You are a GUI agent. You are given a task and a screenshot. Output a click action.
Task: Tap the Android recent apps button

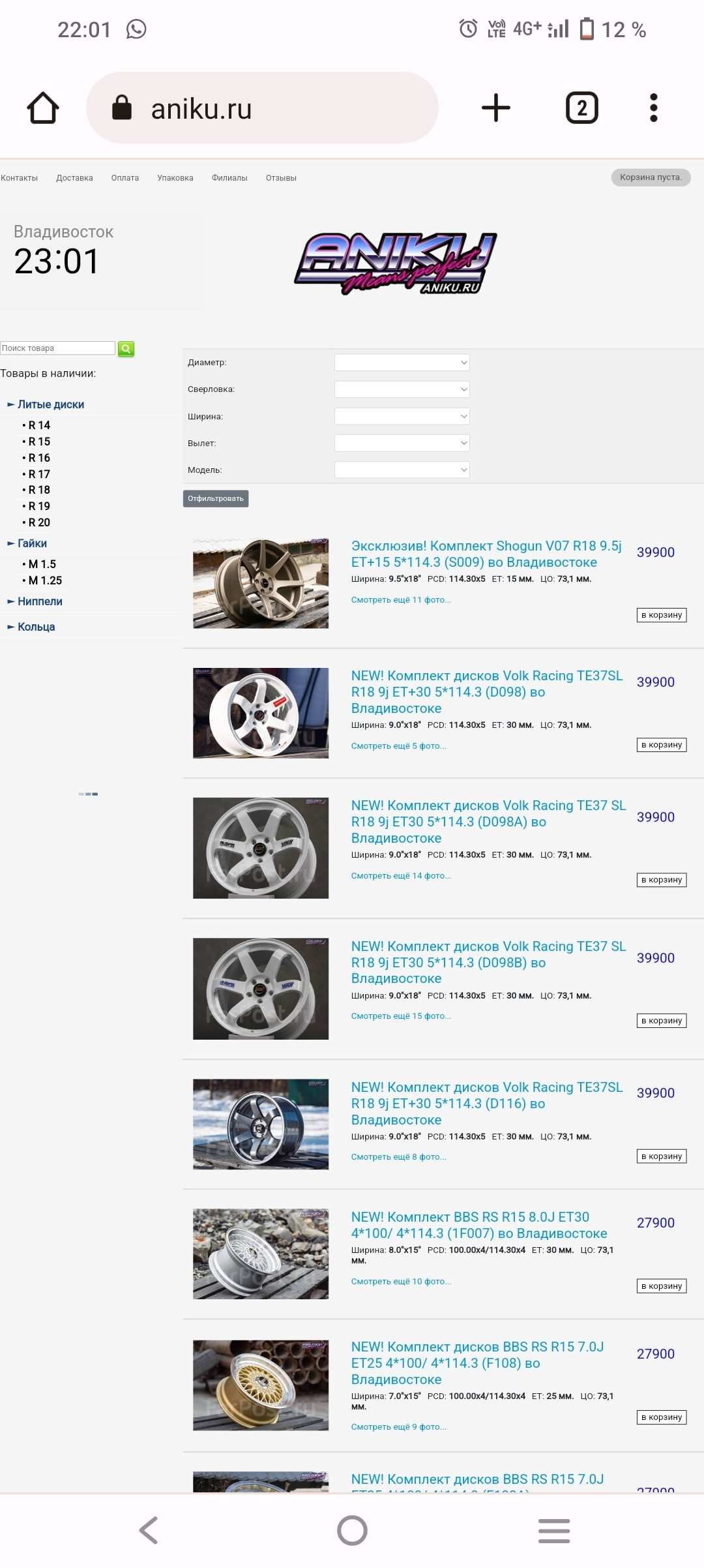[554, 1530]
